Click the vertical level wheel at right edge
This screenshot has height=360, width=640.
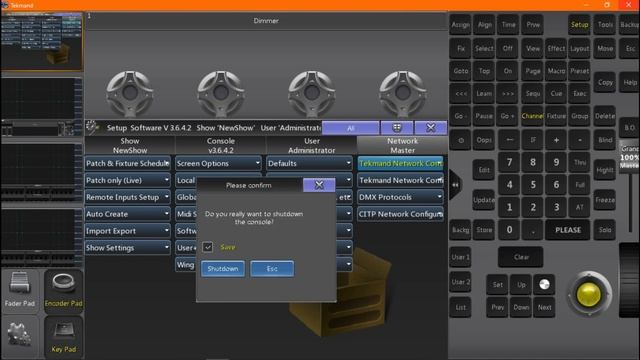(629, 280)
